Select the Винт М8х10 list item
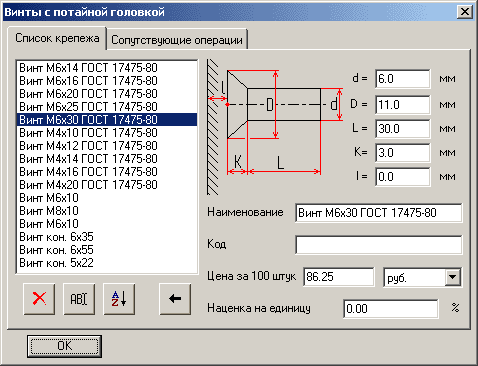This screenshot has height=366, width=478. (107, 211)
